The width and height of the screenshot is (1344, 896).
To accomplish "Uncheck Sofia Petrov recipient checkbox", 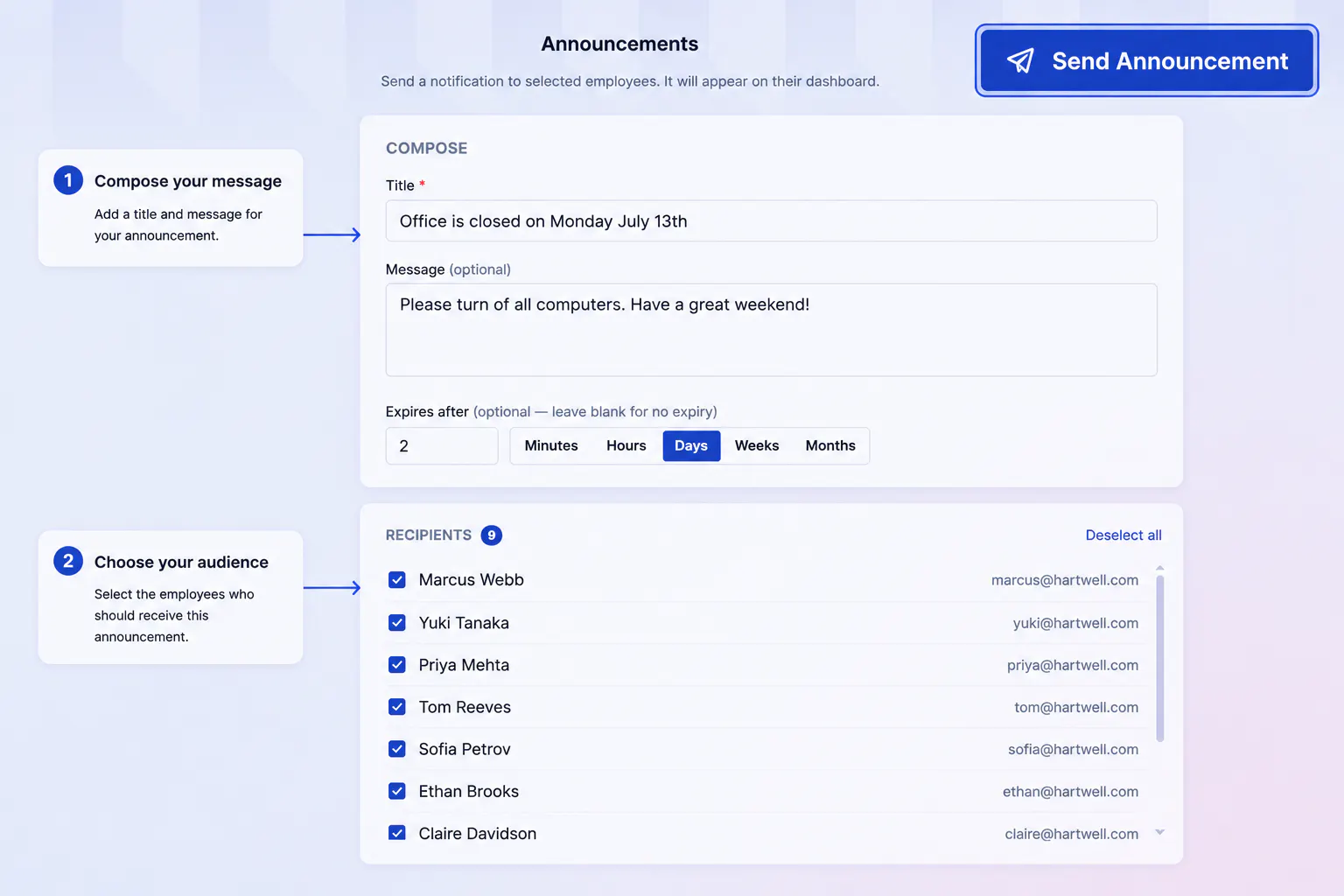I will click(x=397, y=749).
